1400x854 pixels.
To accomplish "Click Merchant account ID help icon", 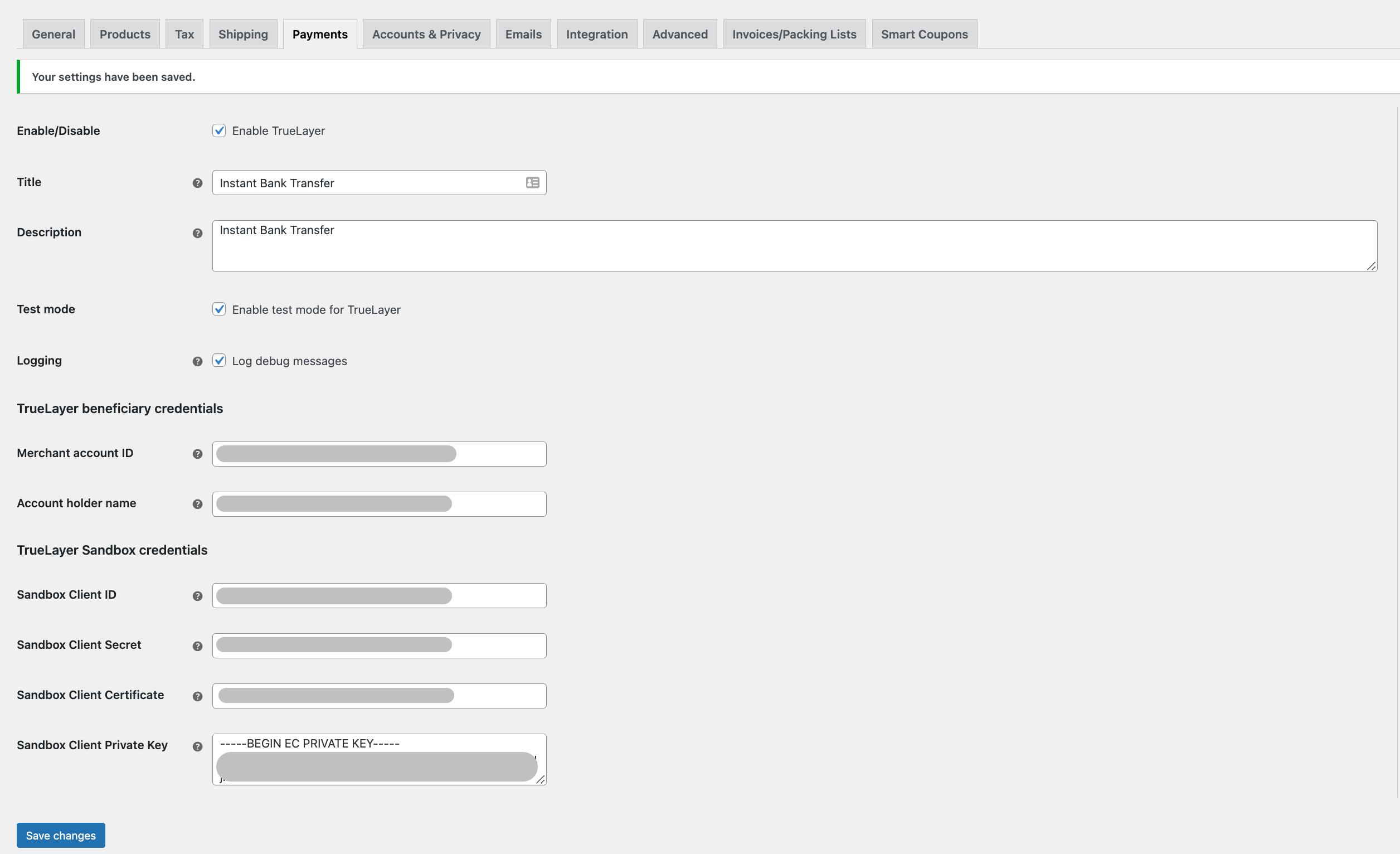I will (197, 454).
